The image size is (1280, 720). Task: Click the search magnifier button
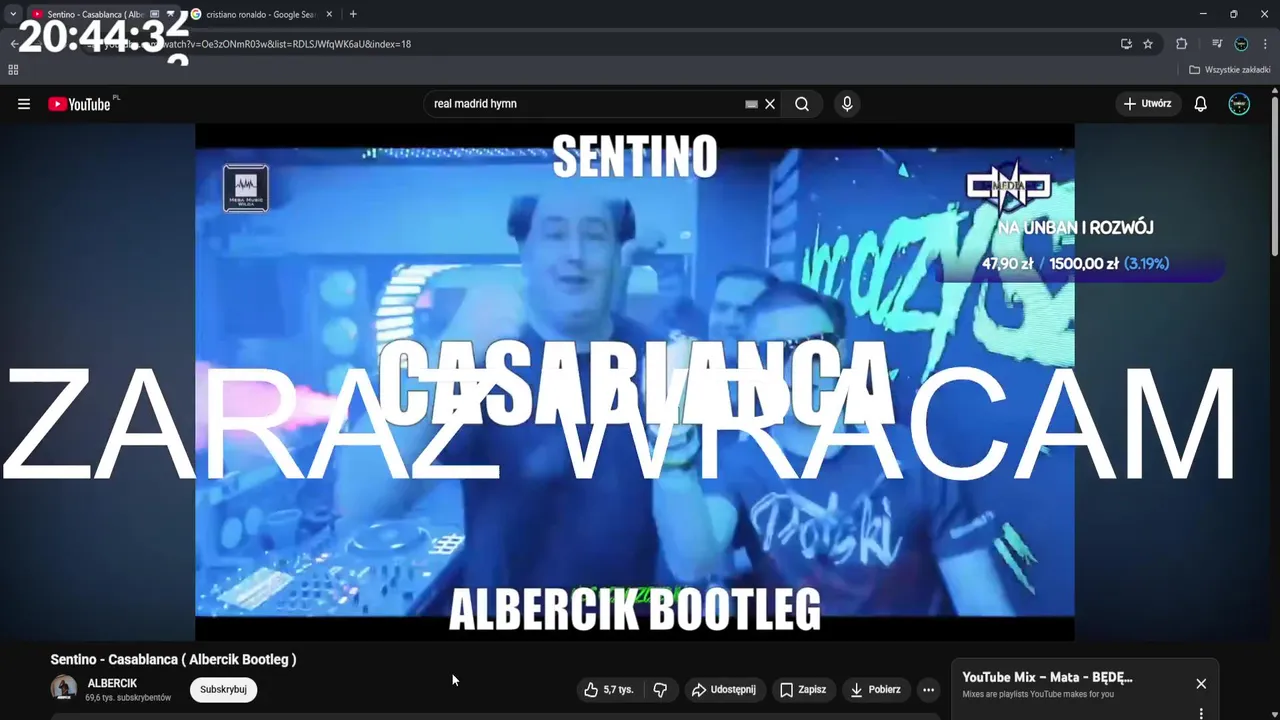802,104
